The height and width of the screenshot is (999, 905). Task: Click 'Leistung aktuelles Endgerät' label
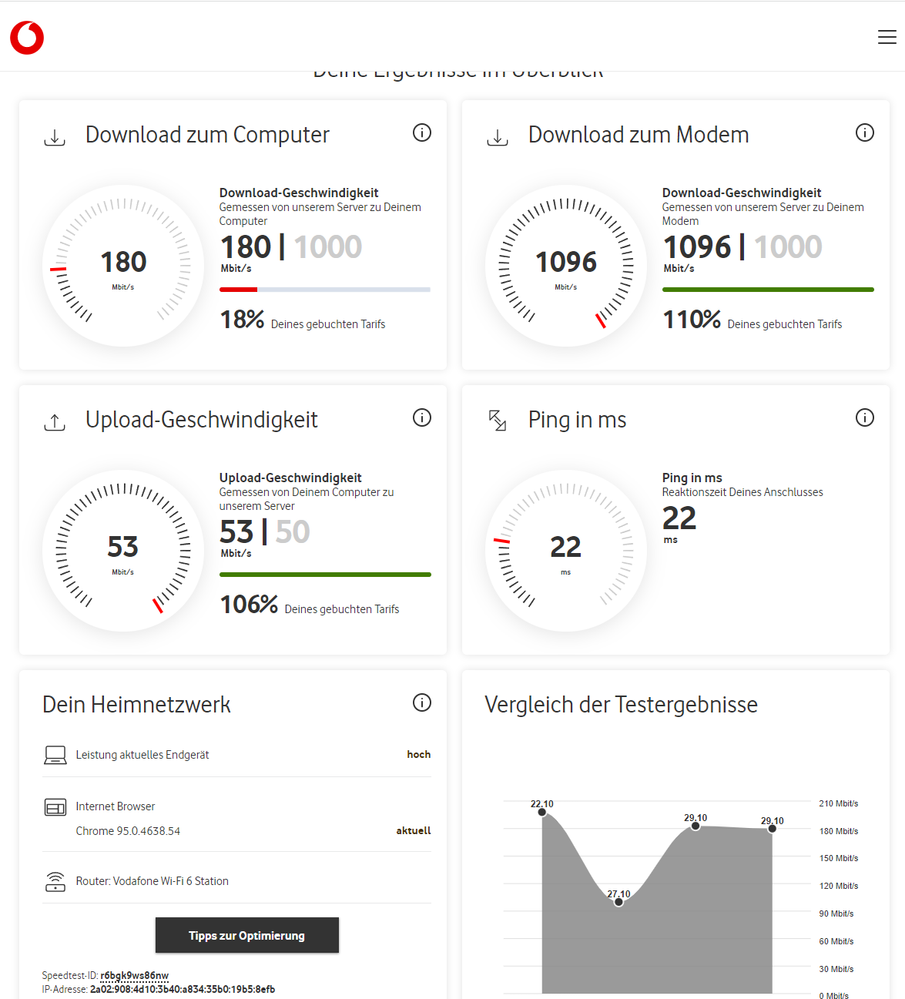tap(142, 755)
